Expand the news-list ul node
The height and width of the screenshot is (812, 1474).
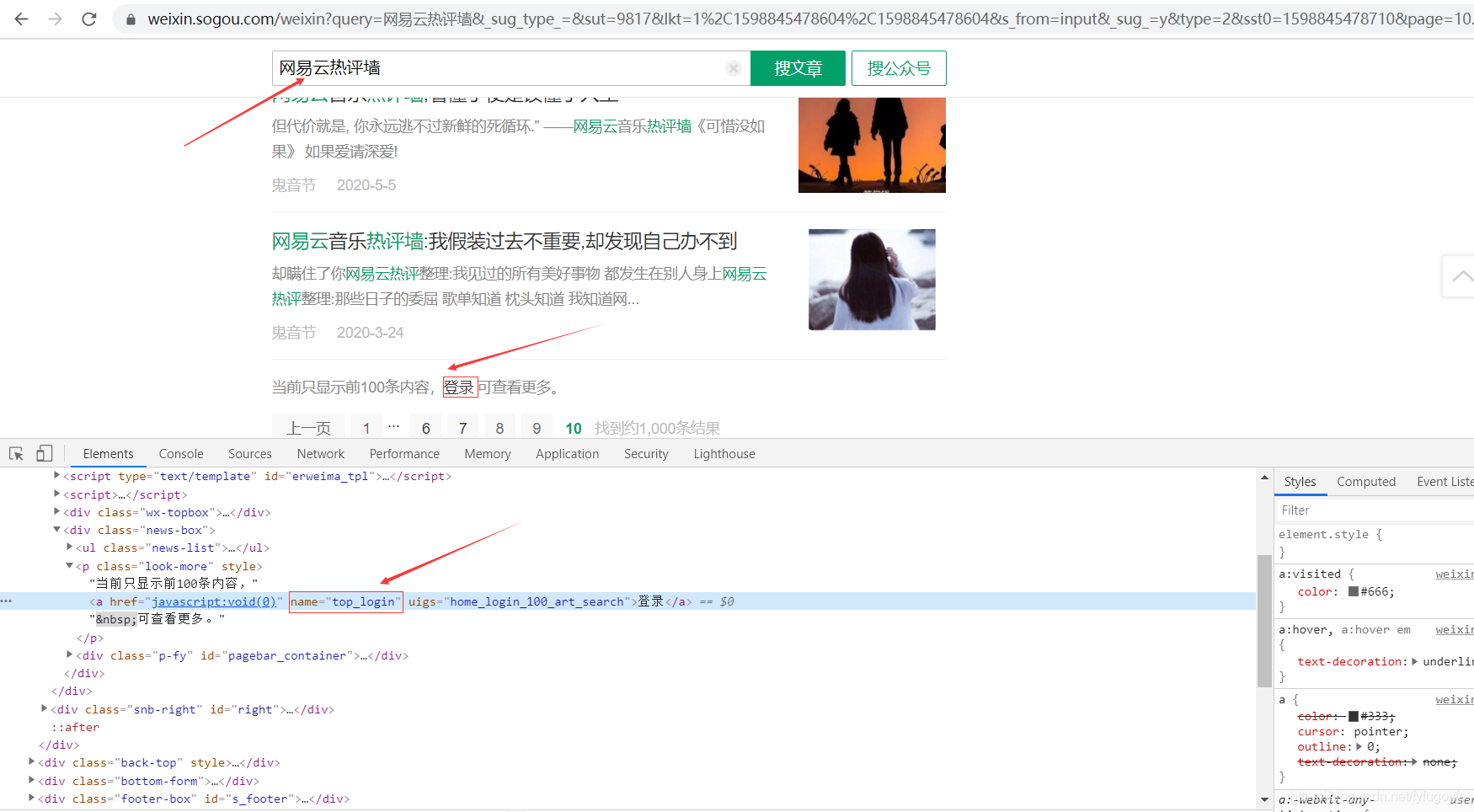click(x=69, y=548)
